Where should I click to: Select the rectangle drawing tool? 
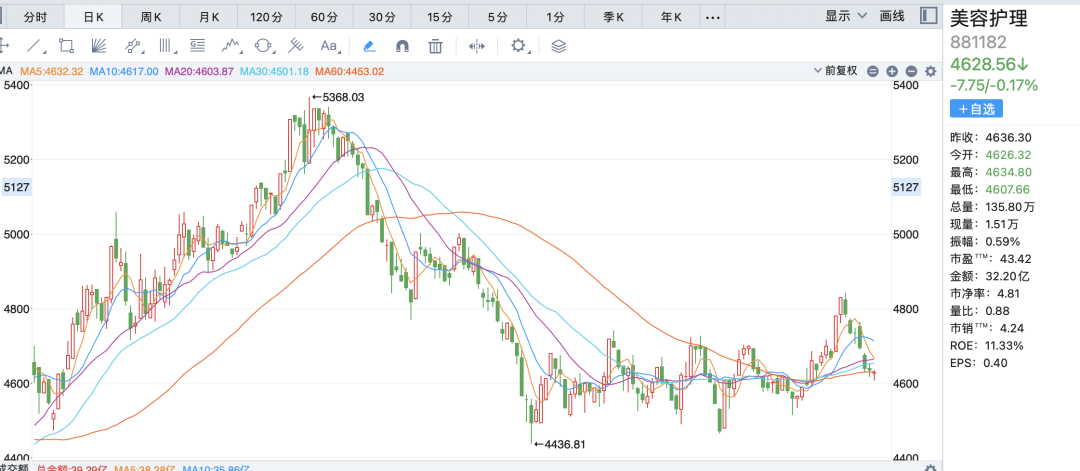[x=67, y=45]
